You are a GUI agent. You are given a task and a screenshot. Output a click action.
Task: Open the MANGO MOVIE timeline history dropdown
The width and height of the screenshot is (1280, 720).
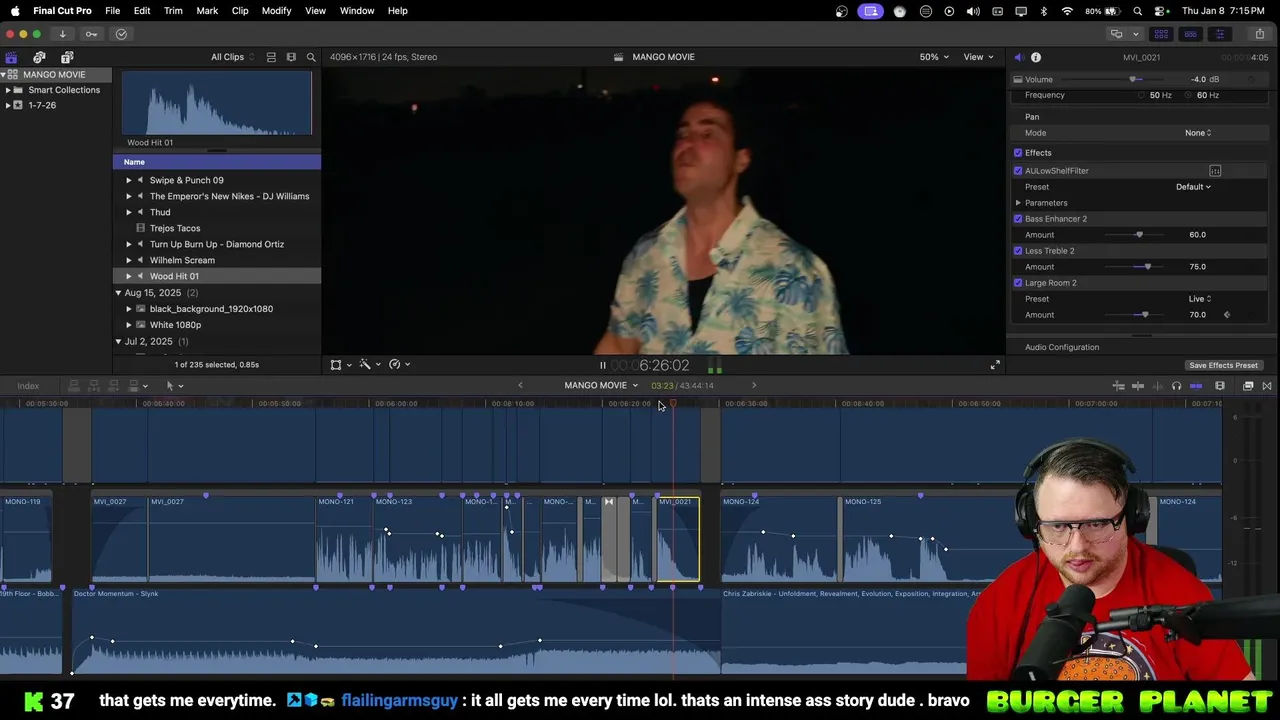(x=600, y=386)
